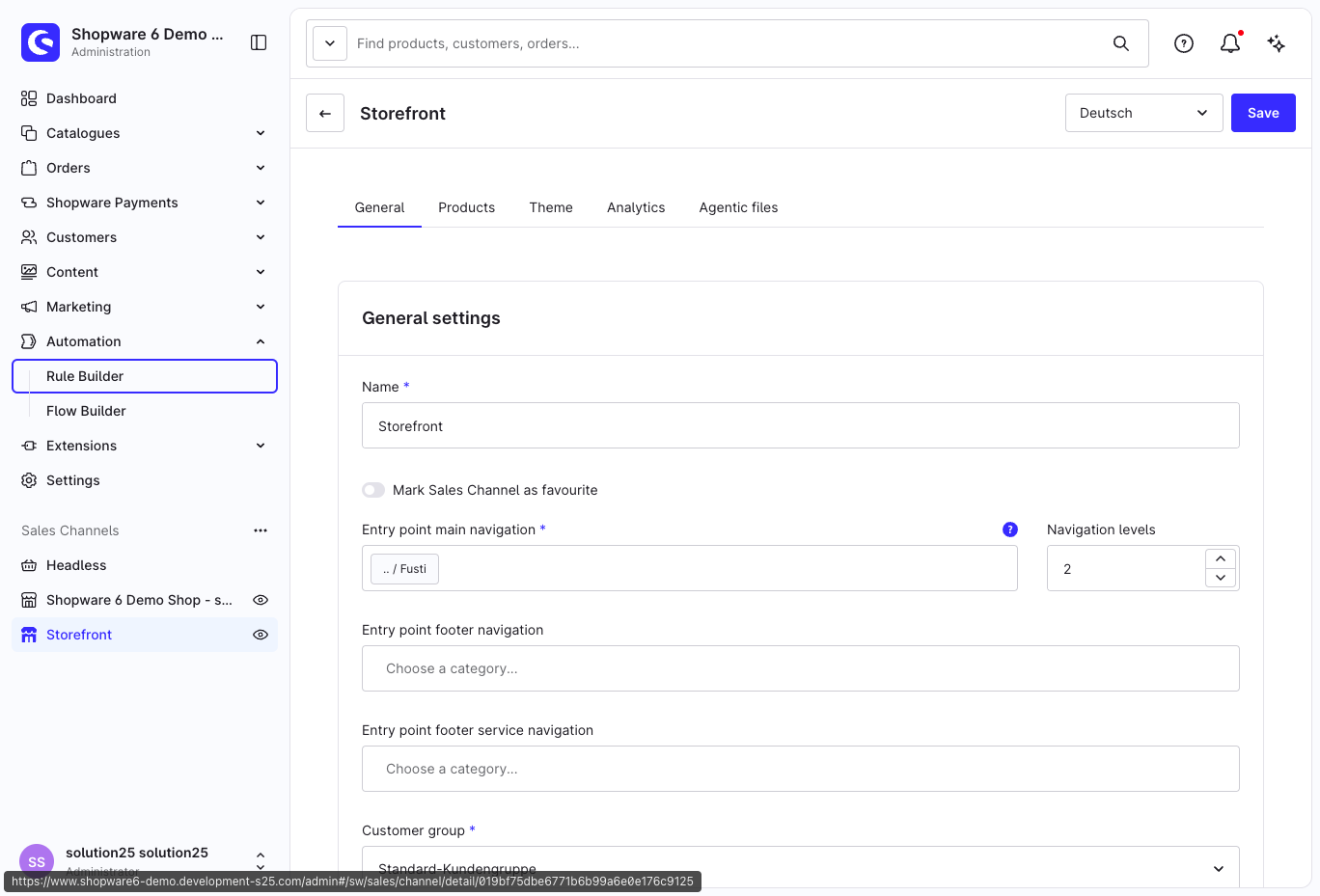Go back with the arrow button

[325, 113]
